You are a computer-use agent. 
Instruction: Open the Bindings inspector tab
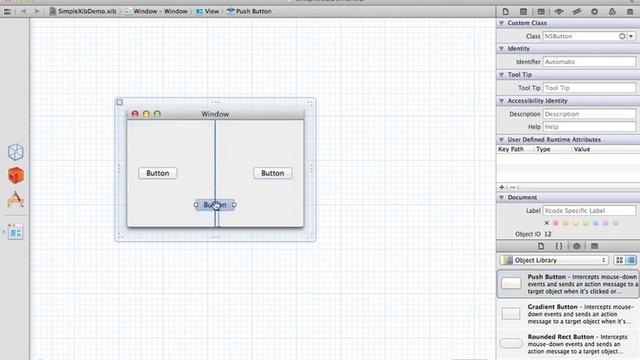click(612, 11)
